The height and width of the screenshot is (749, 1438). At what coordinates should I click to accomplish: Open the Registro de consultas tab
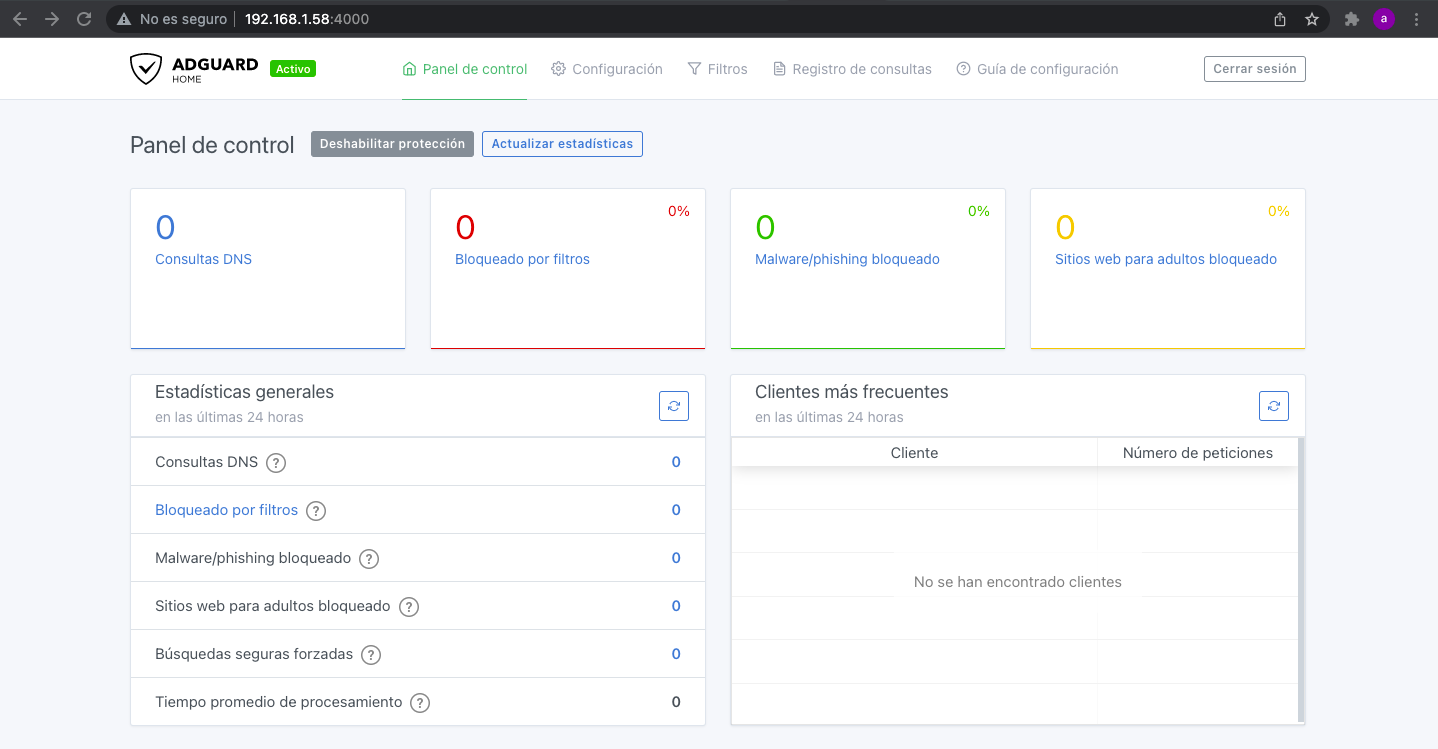tap(852, 69)
